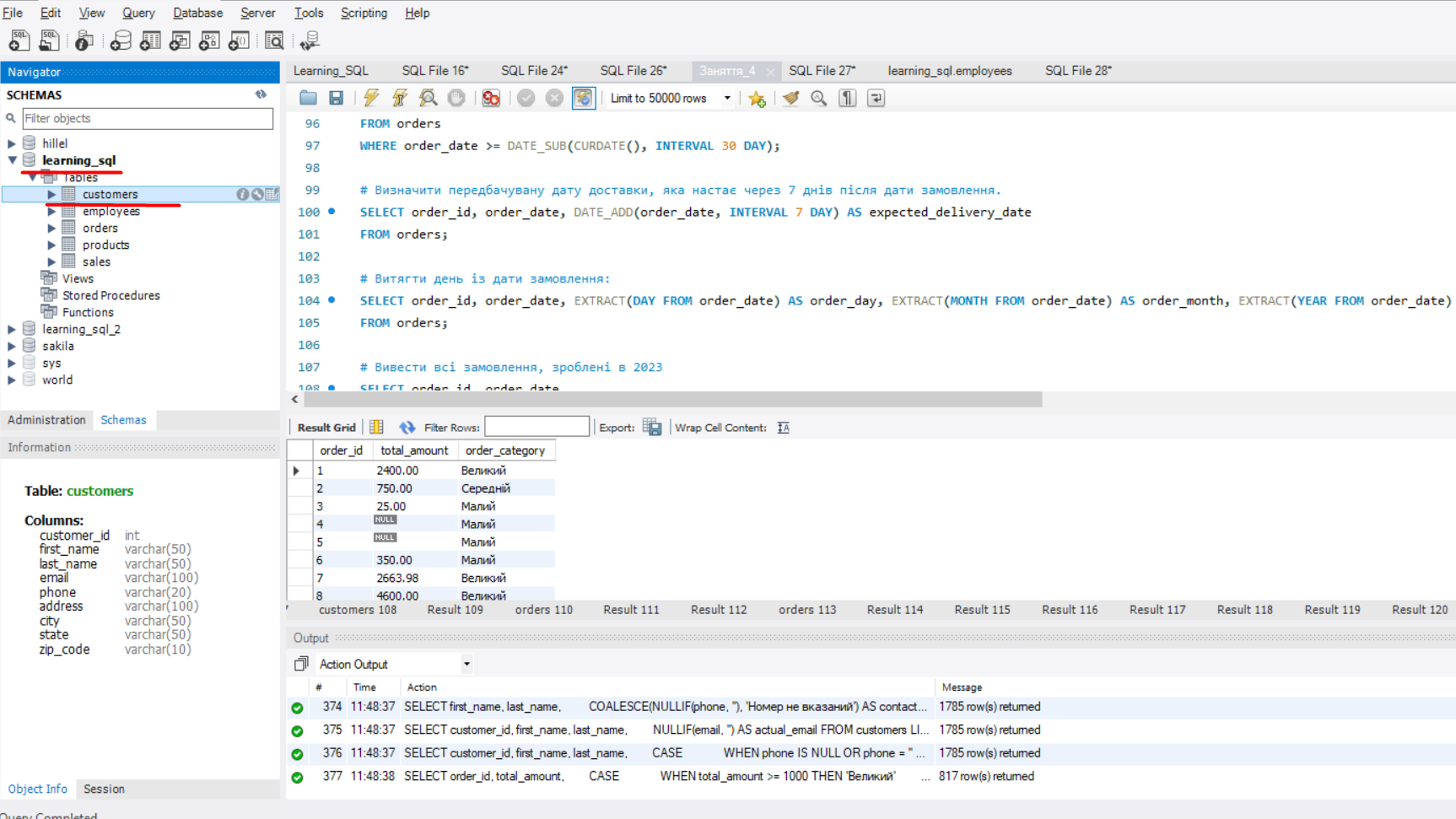Open the Export recordset icon in Result Grid
The image size is (1456, 819).
pyautogui.click(x=652, y=427)
